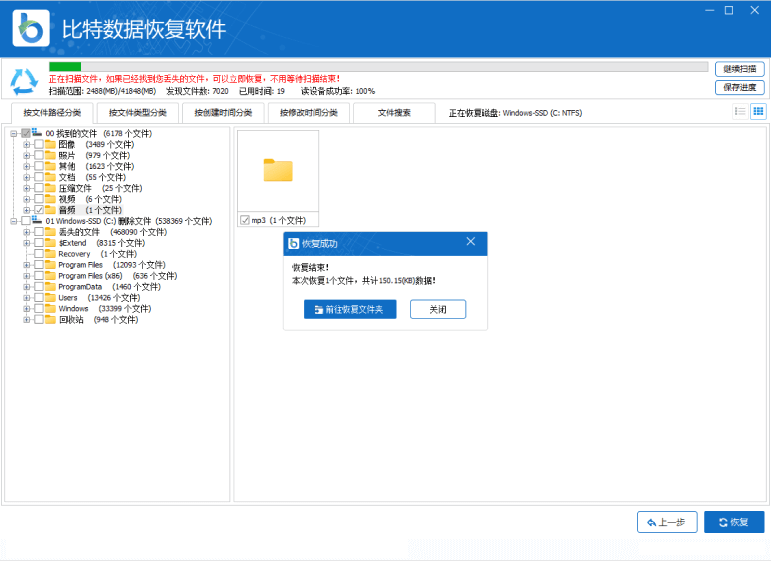
Task: Expand the 其他 tree node
Action: 27,166
